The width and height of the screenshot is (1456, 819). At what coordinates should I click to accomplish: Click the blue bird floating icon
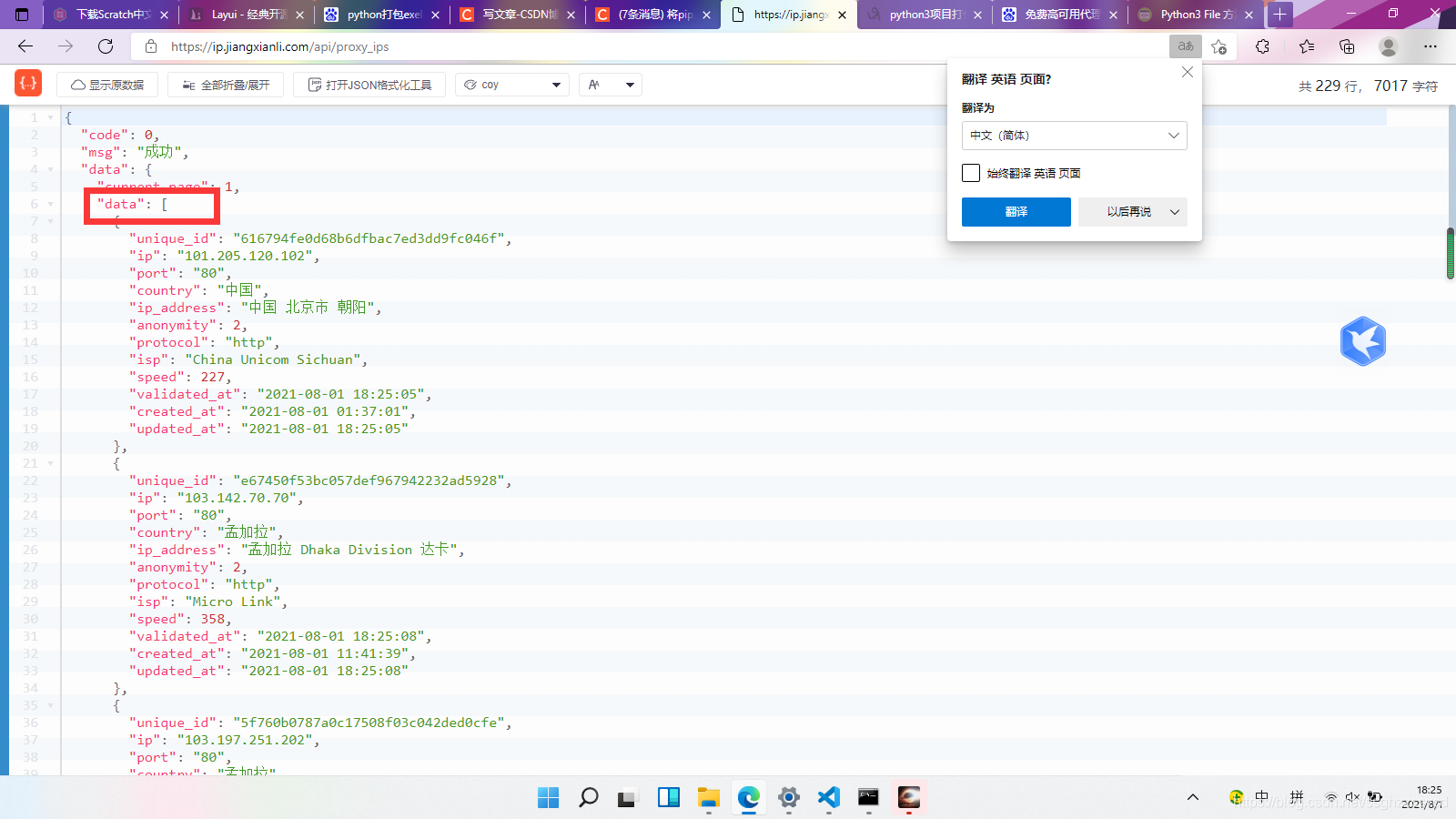[x=1363, y=341]
